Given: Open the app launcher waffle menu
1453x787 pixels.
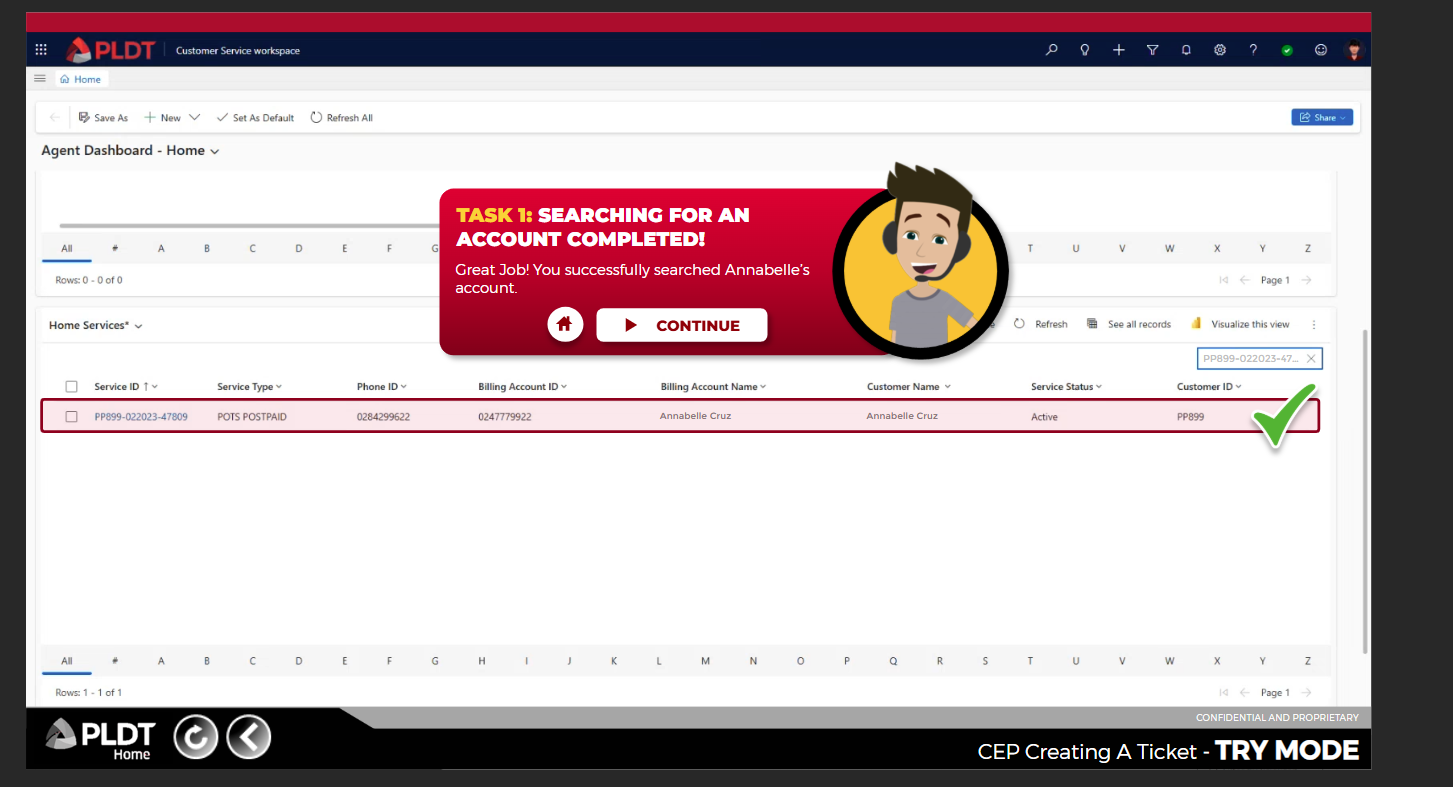Looking at the screenshot, I should [41, 50].
